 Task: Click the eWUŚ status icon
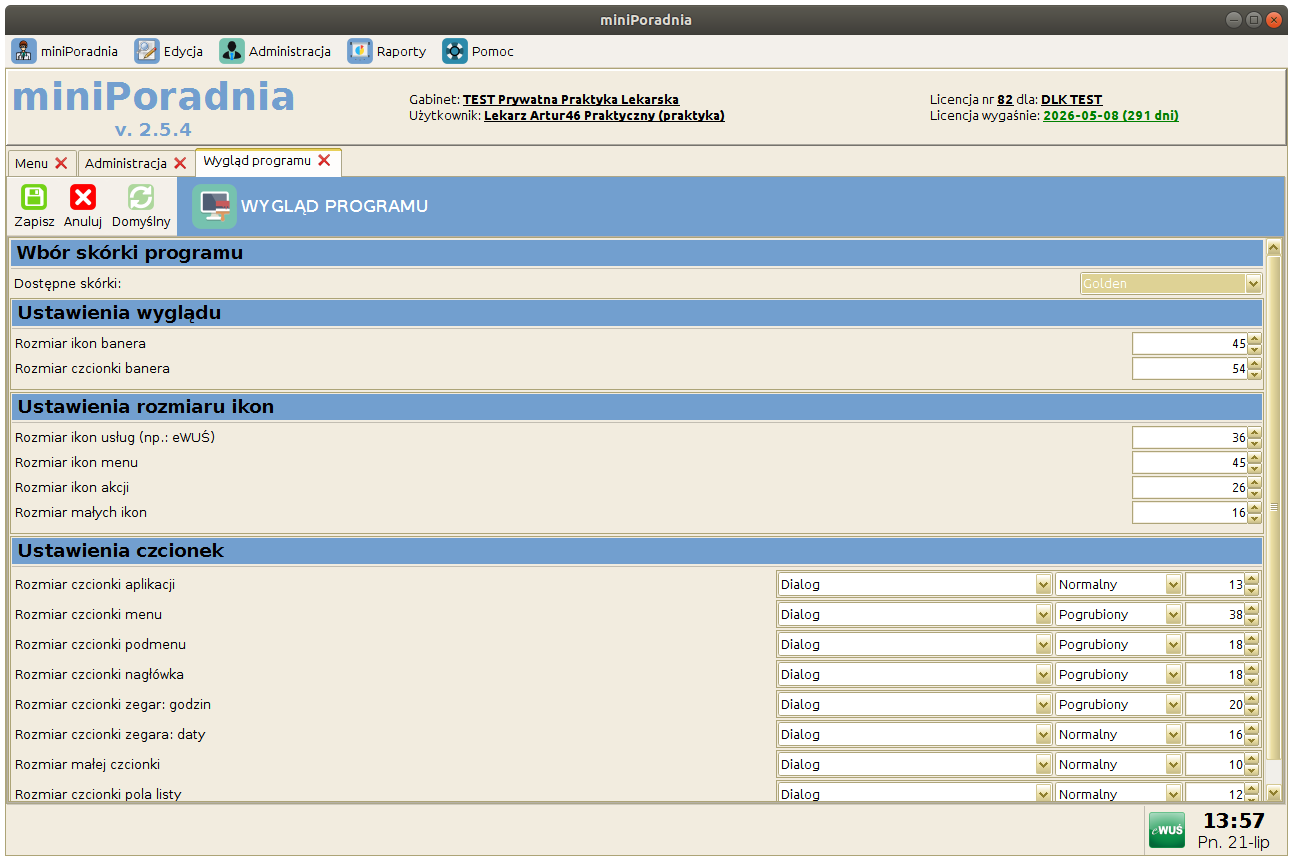1166,829
